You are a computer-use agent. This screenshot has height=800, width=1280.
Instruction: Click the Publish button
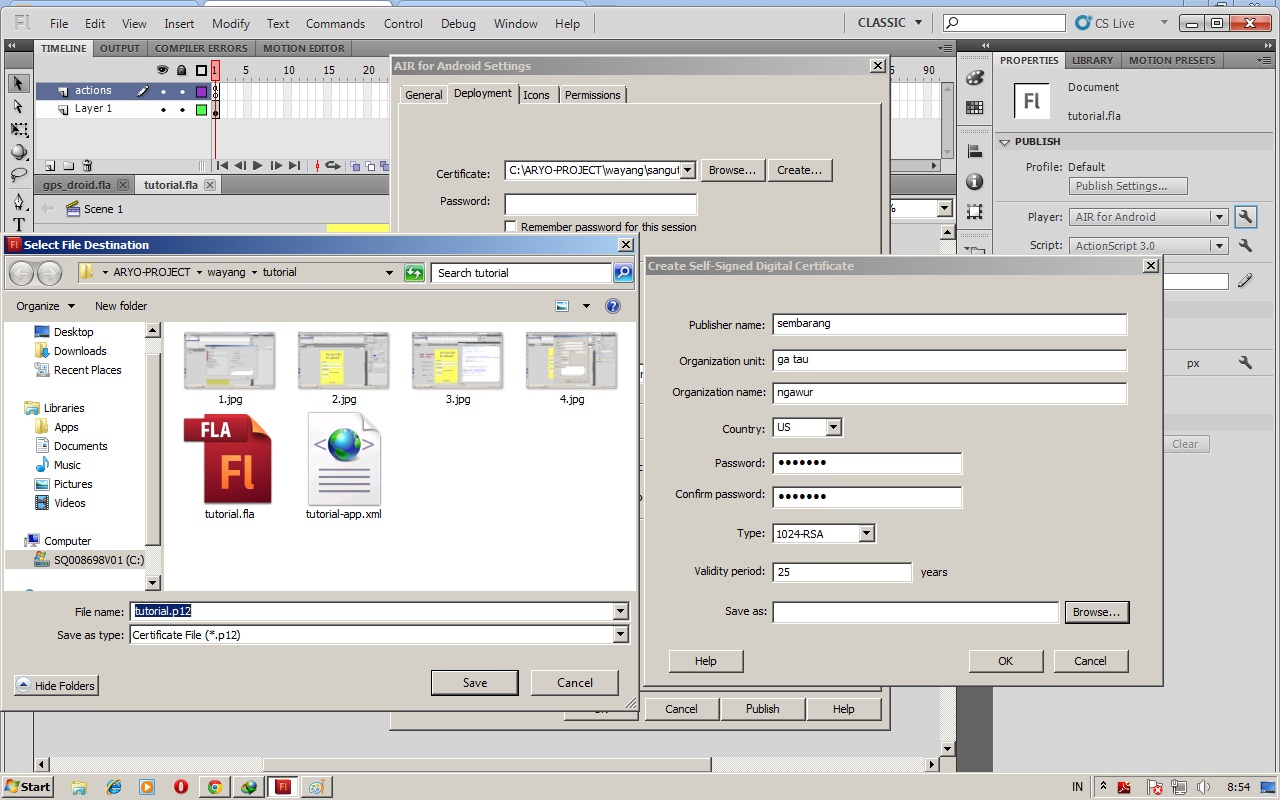(762, 708)
